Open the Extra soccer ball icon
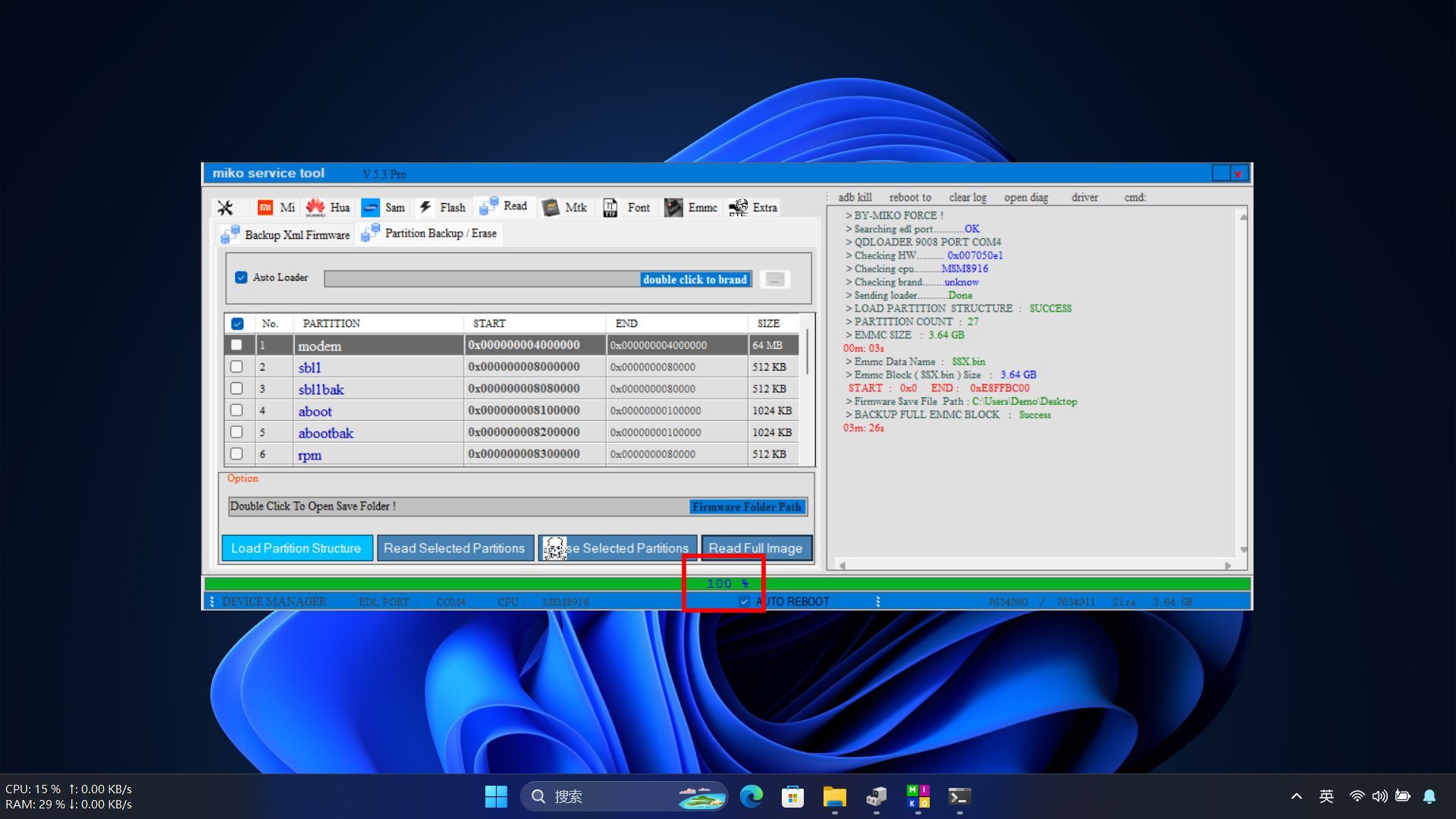The width and height of the screenshot is (1456, 819). tap(738, 207)
